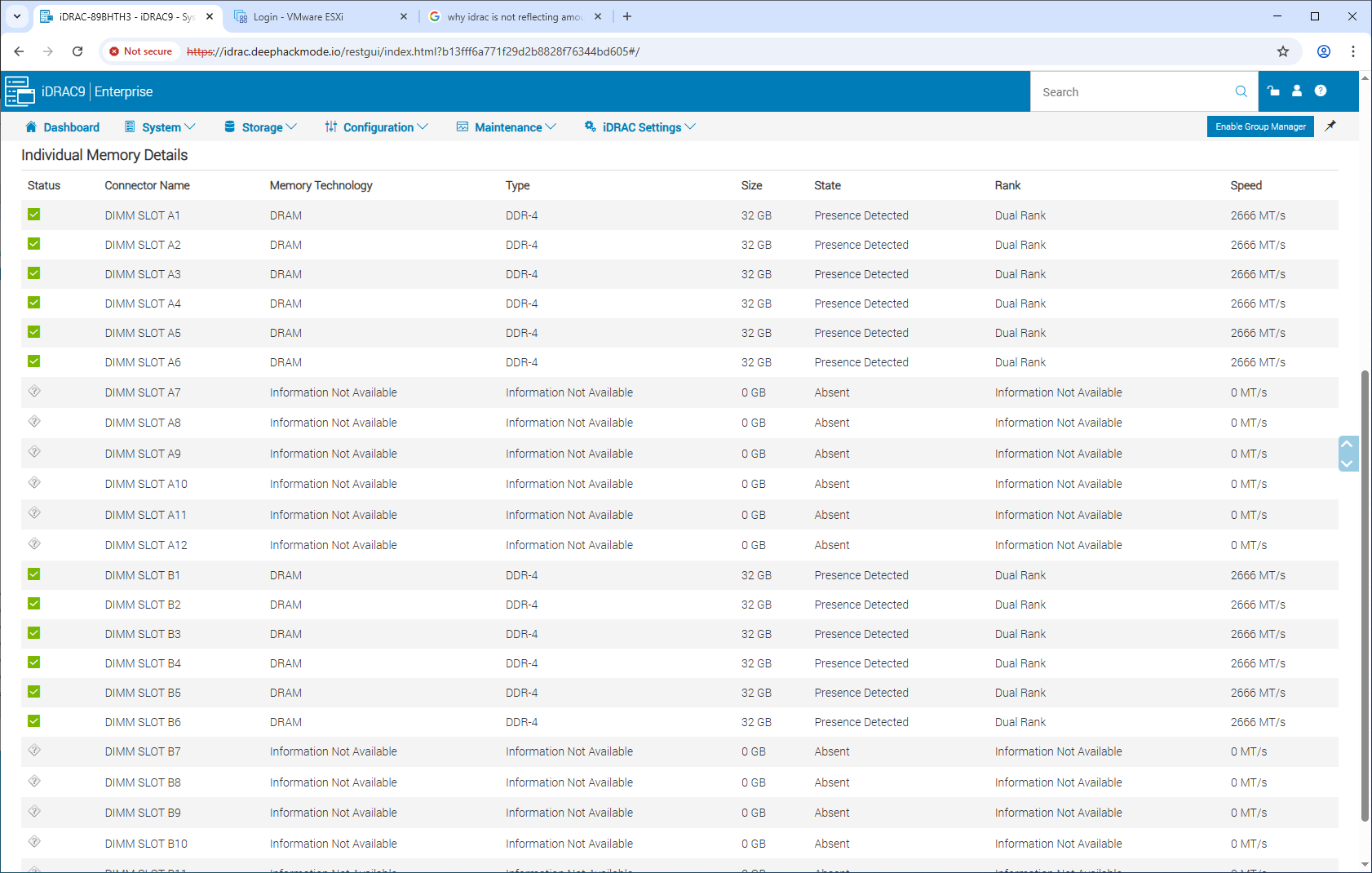Pin the navigation bar with pin icon
Image resolution: width=1372 pixels, height=873 pixels.
tap(1330, 126)
